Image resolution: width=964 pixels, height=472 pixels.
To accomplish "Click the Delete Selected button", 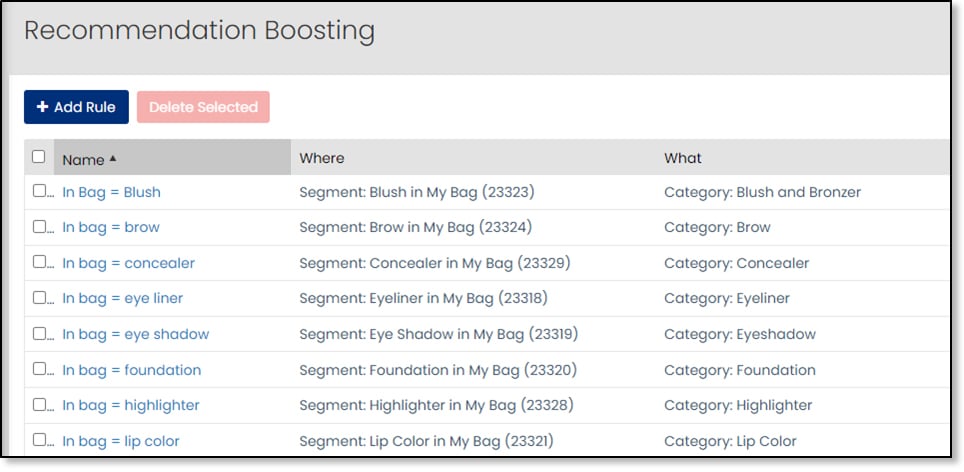I will pyautogui.click(x=203, y=107).
